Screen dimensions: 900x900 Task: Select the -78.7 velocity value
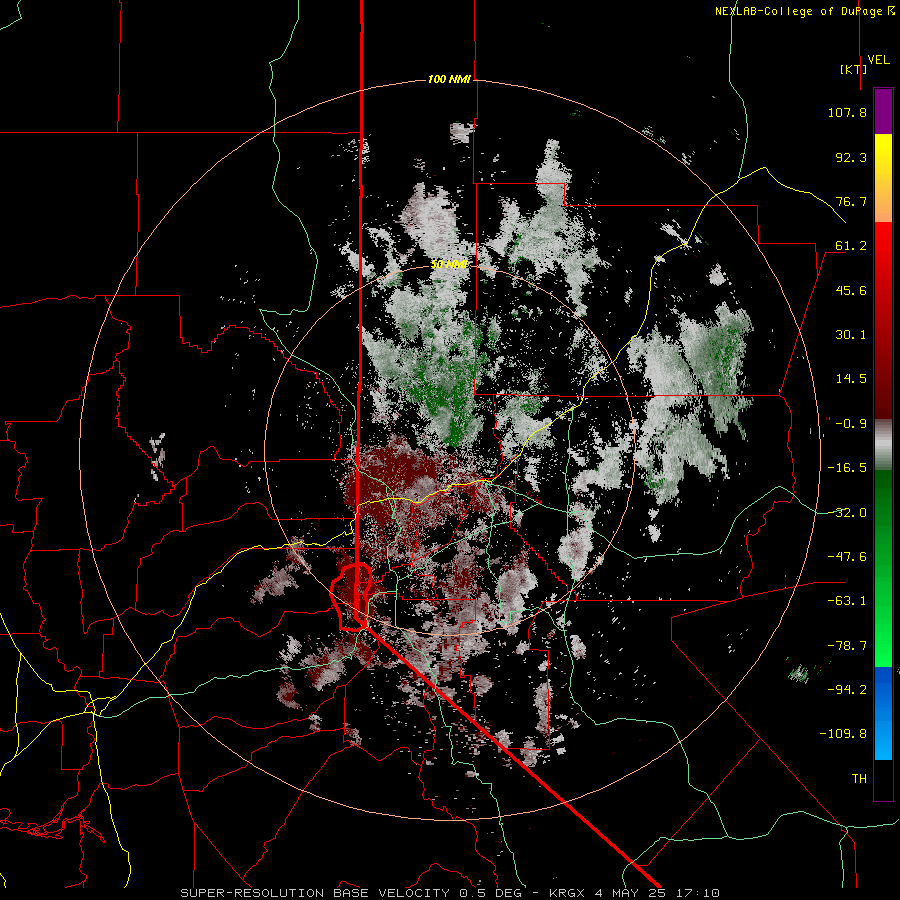[x=847, y=646]
